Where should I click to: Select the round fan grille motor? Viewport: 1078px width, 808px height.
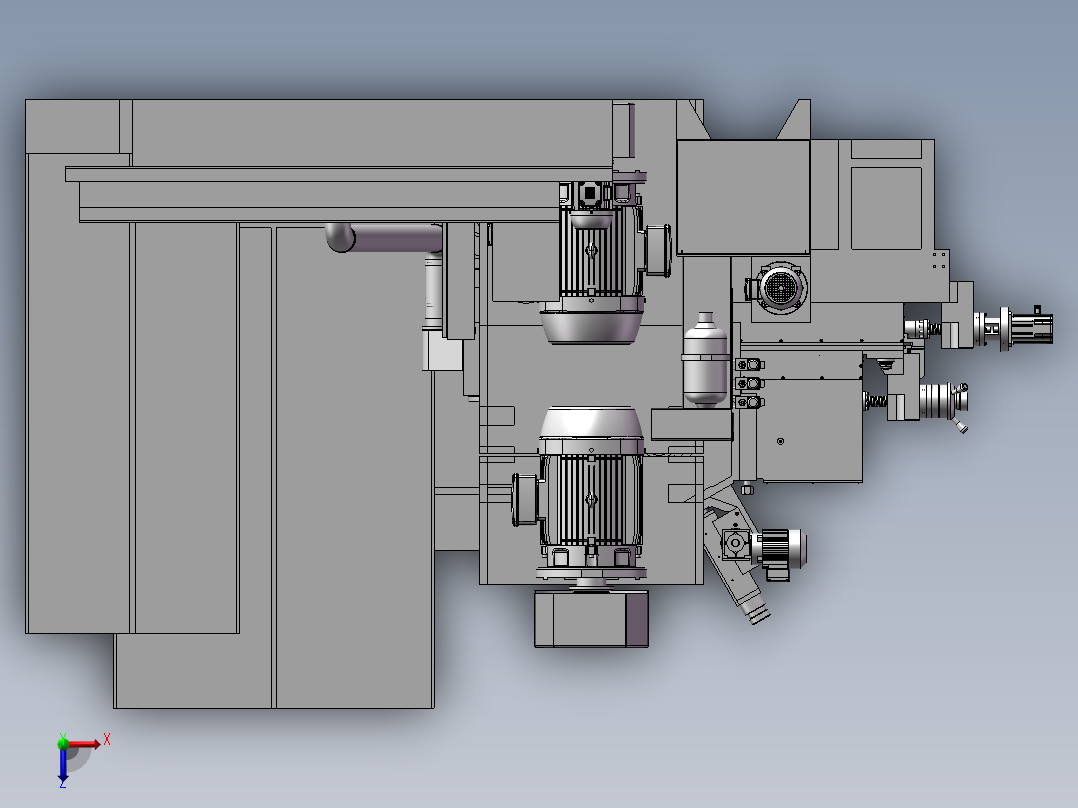tap(778, 287)
